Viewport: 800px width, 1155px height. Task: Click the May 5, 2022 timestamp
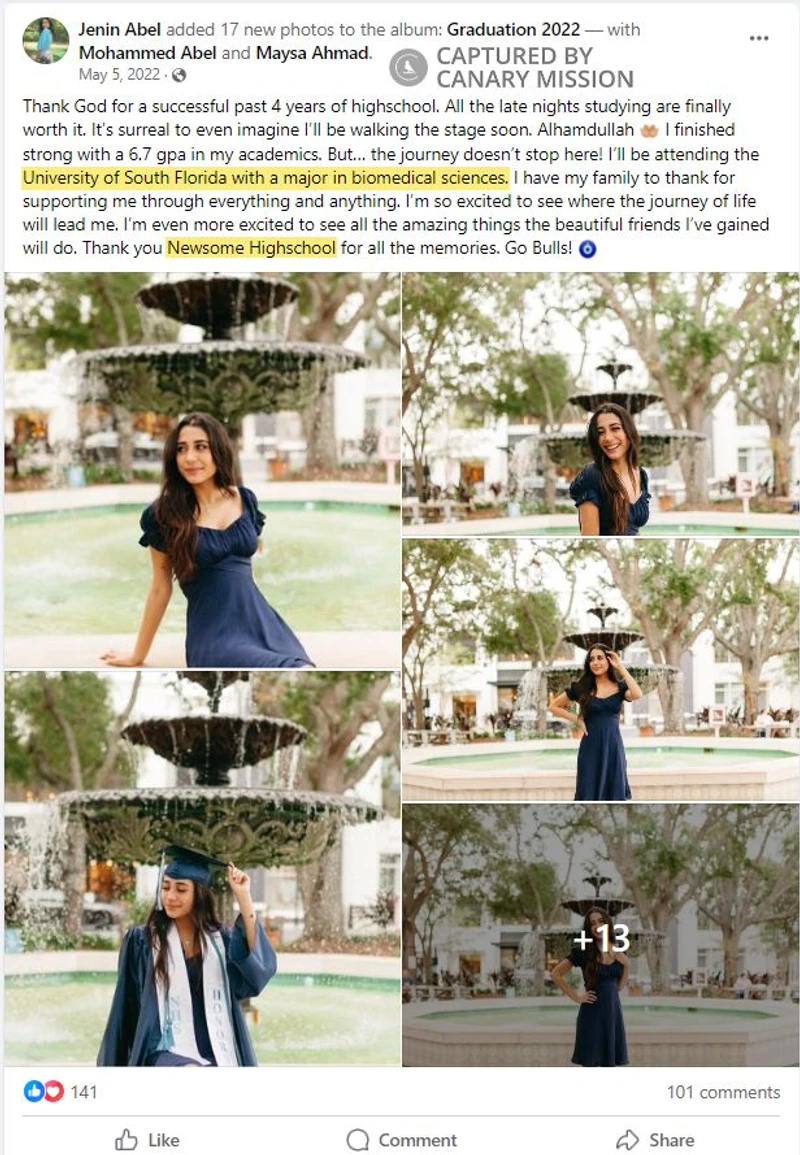pos(119,75)
